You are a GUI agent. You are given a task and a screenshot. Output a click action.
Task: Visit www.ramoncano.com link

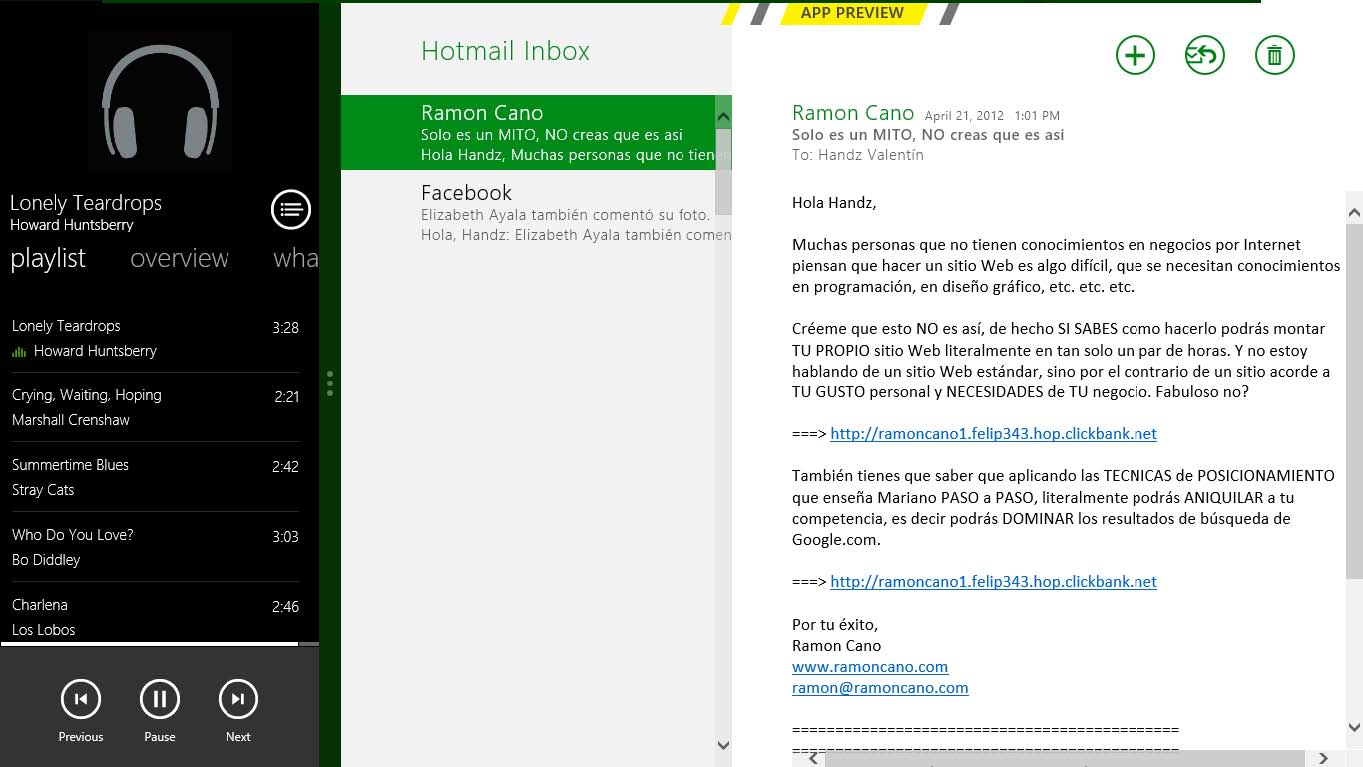(x=870, y=666)
